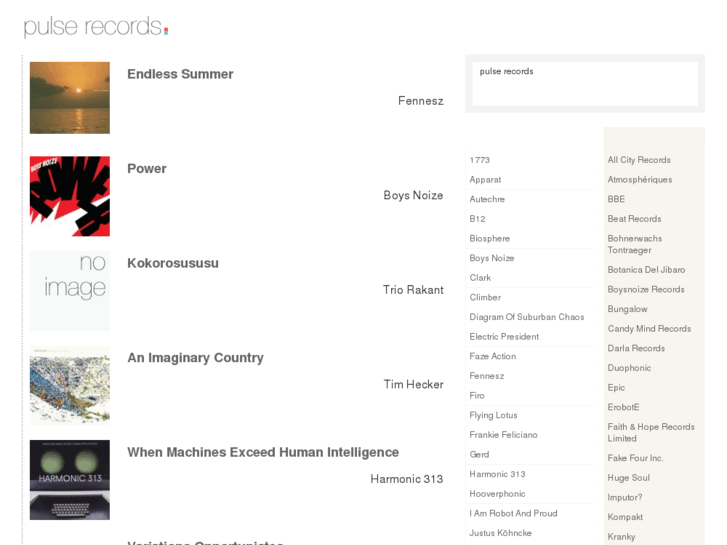Image resolution: width=727 pixels, height=545 pixels.
Task: Open the Kokorosususu album title
Action: 173,263
